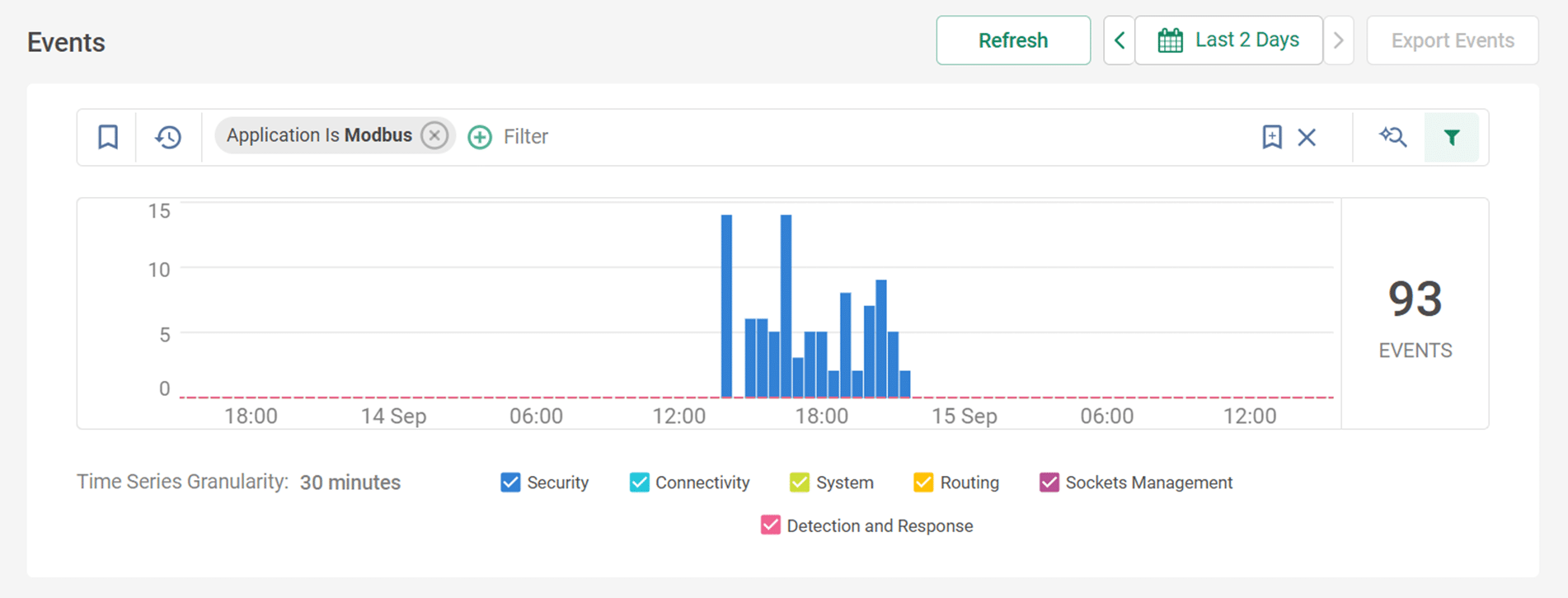
Task: Save current filter with bookmark-plus icon
Action: pos(1271,137)
